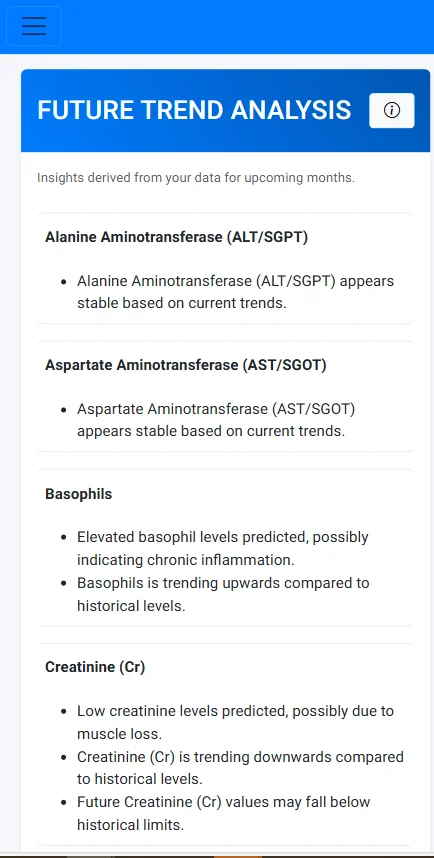The width and height of the screenshot is (434, 858).
Task: Click the info icon beside Future Trend Analysis
Action: [392, 111]
